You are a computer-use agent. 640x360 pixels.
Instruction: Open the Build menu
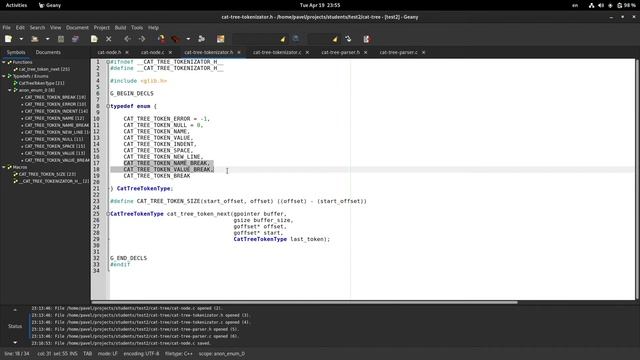click(120, 28)
